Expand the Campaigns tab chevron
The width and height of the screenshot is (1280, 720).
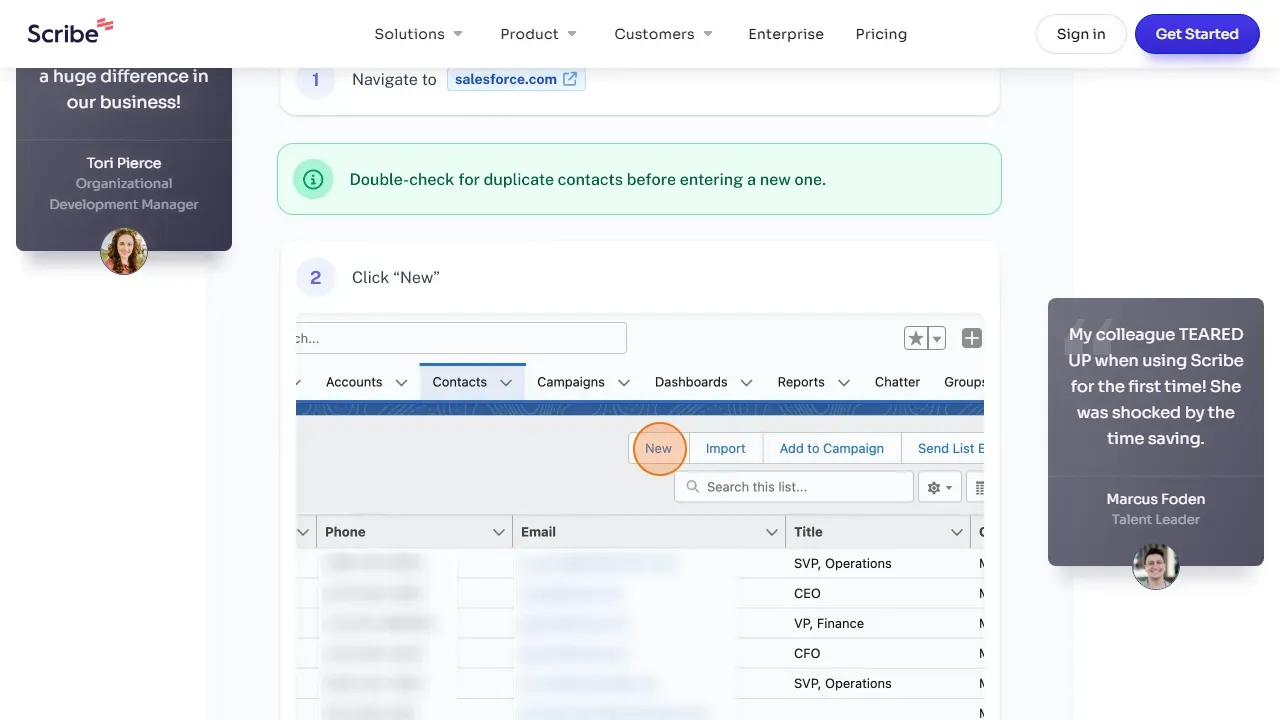(x=624, y=383)
